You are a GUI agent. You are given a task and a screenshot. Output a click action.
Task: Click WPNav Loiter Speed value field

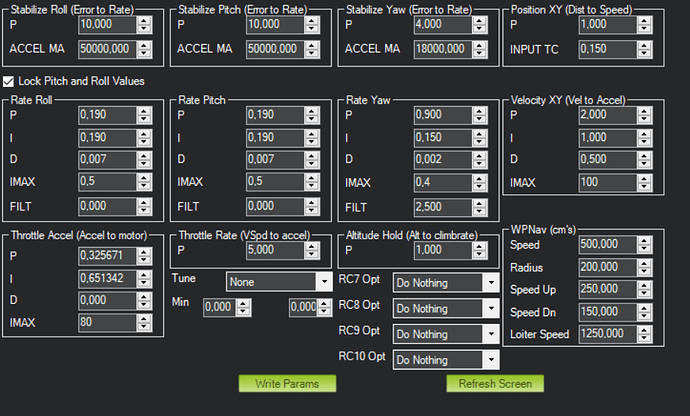point(607,334)
